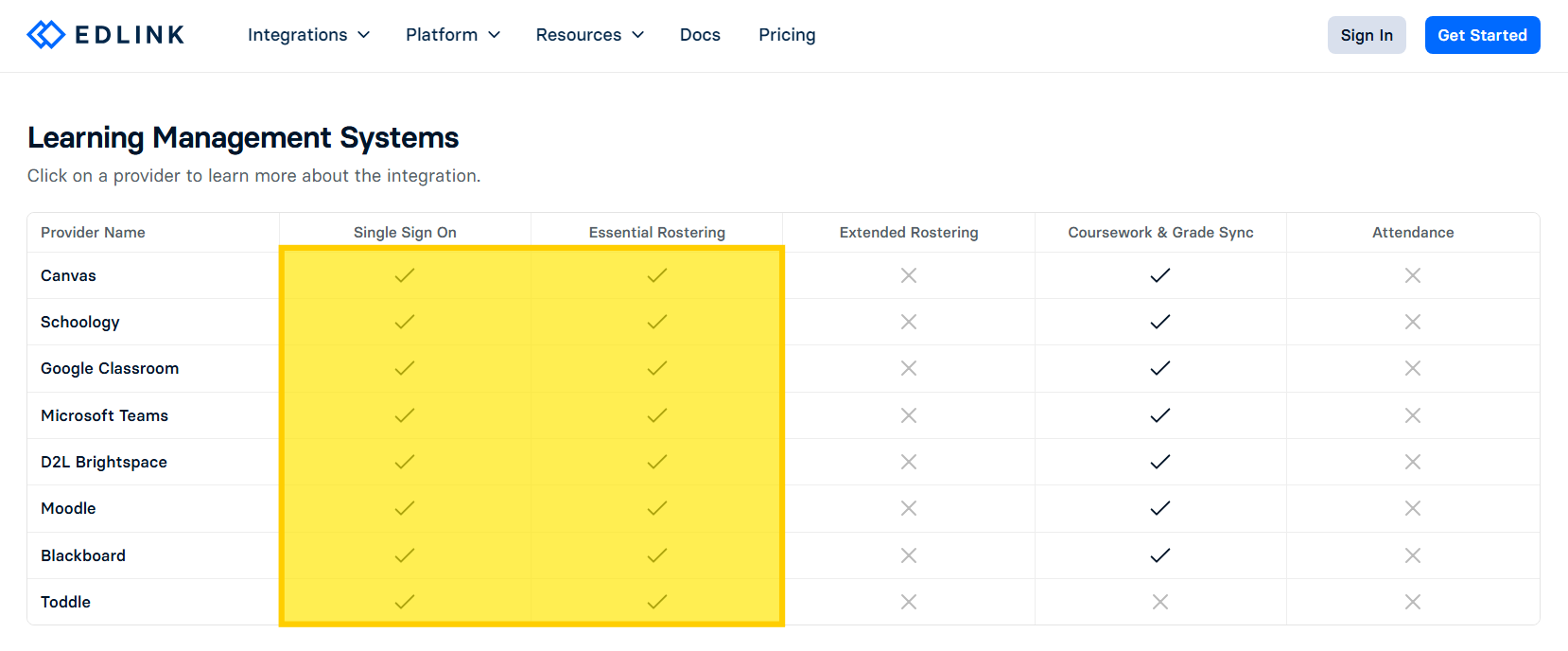The height and width of the screenshot is (651, 1568).
Task: Open the D2L Brightspace provider link
Action: pyautogui.click(x=104, y=462)
